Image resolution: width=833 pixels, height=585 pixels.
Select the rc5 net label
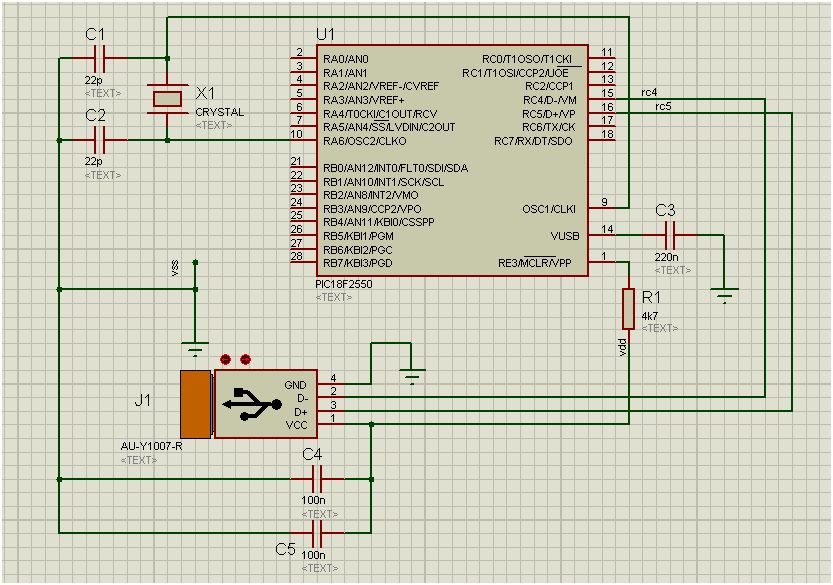[662, 105]
